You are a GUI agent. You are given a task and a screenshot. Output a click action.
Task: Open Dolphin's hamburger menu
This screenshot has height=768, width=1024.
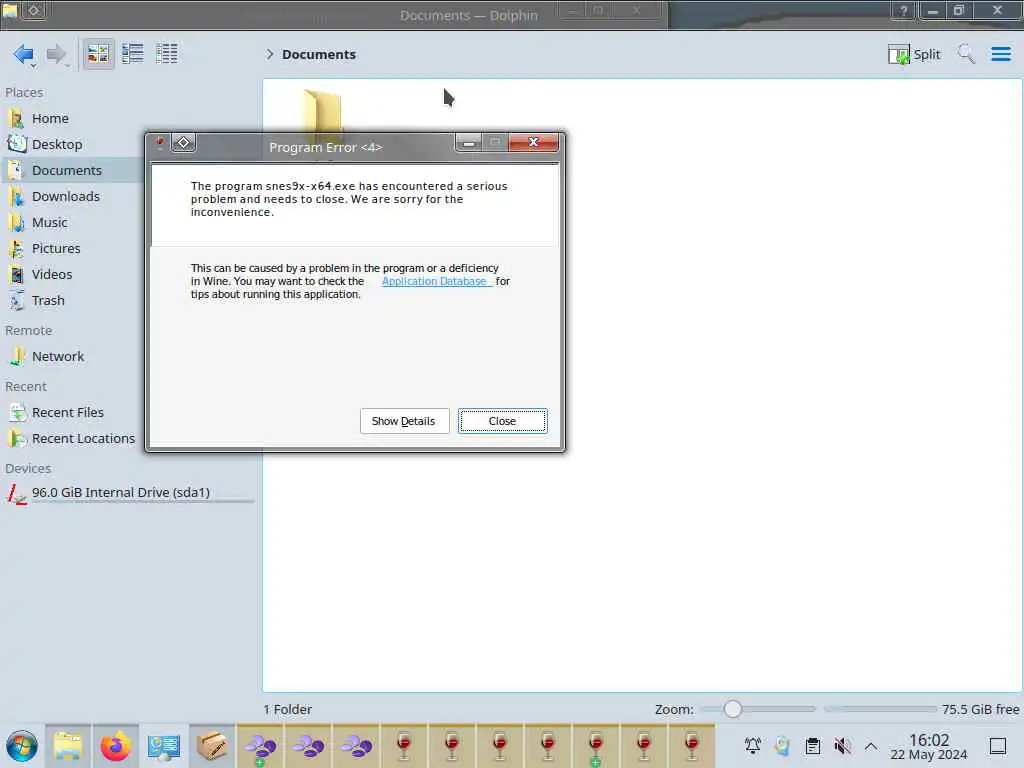tap(1000, 54)
